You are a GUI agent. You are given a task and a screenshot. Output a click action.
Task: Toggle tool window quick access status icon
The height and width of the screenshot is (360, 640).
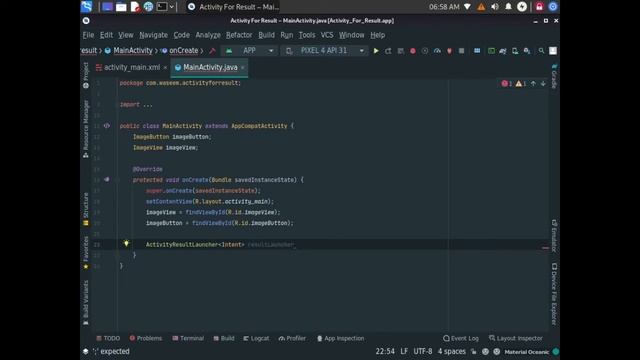click(85, 351)
